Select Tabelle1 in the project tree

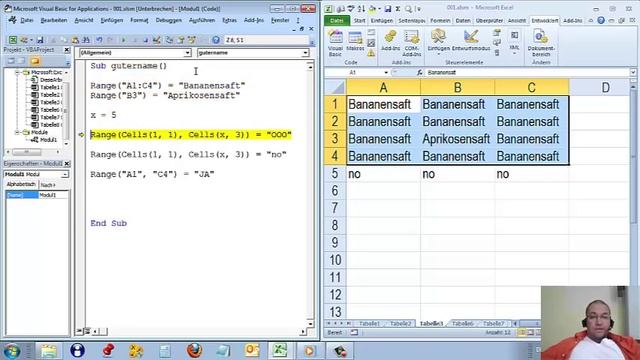(50, 87)
